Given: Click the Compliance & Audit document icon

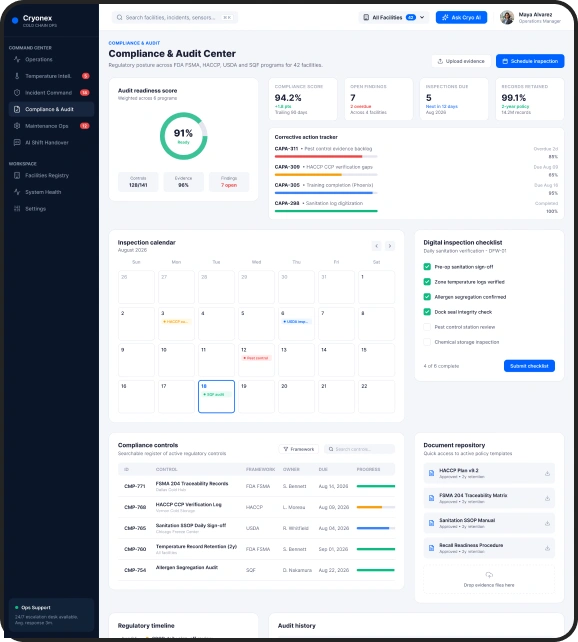Looking at the screenshot, I should coord(17,109).
